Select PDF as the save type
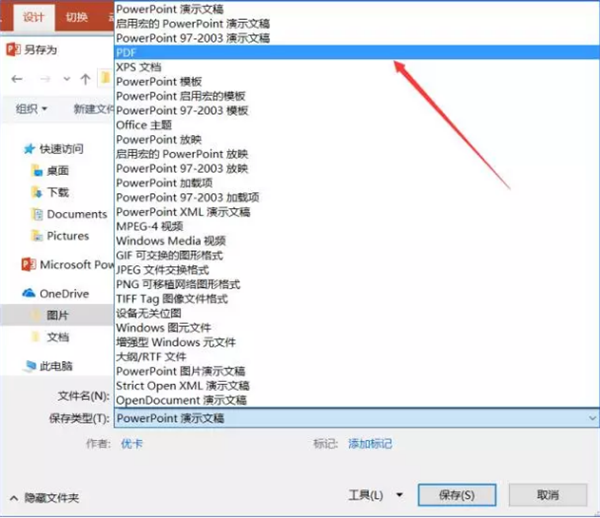This screenshot has height=518, width=600. coord(357,52)
